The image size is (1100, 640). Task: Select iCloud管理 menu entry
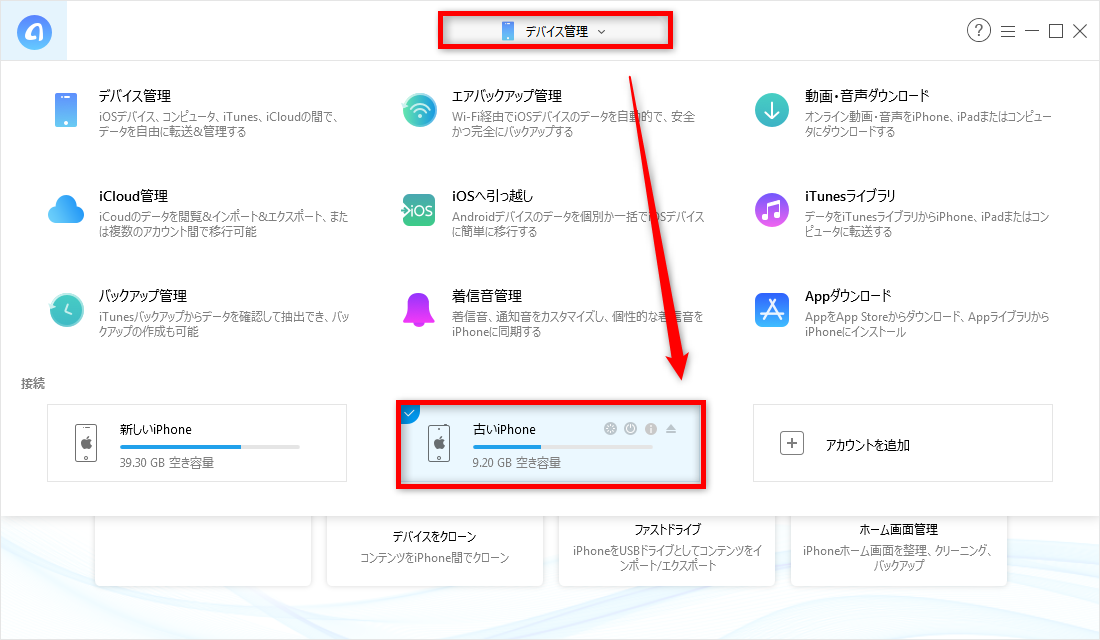[x=133, y=196]
